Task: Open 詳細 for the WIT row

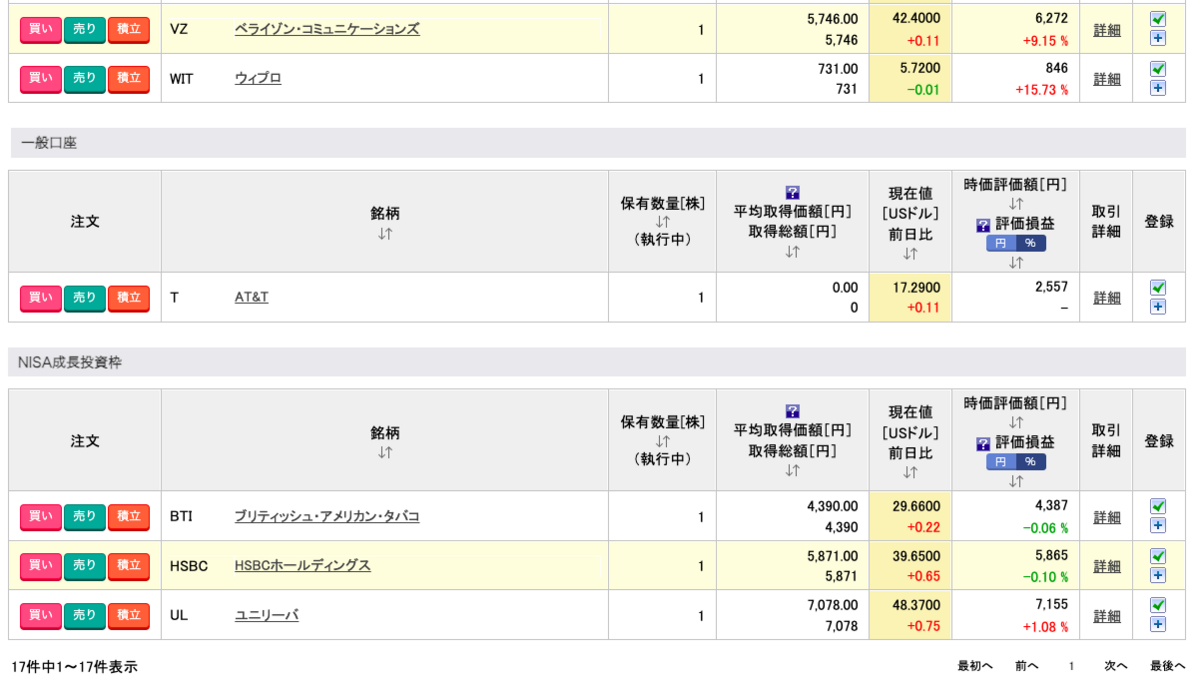Action: [1107, 79]
